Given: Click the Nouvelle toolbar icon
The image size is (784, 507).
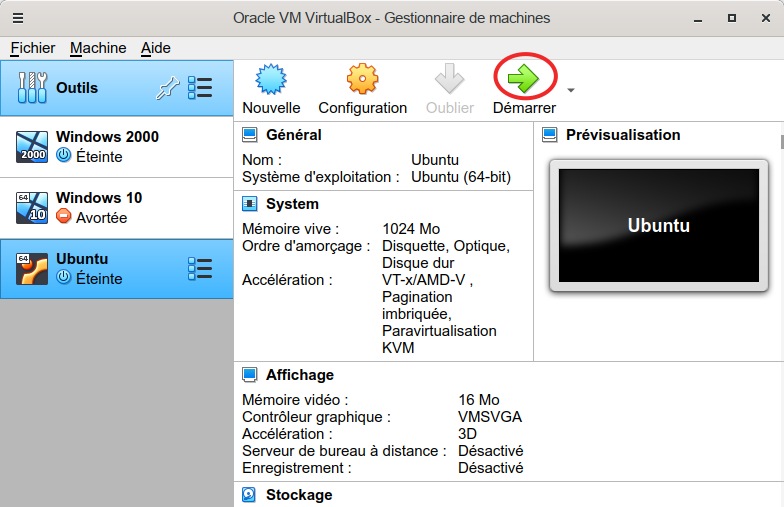Looking at the screenshot, I should click(x=271, y=80).
